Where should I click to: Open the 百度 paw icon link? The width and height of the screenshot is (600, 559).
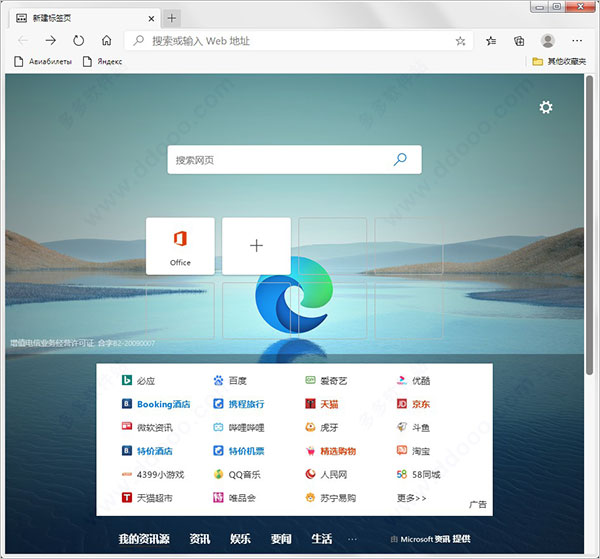click(x=218, y=380)
